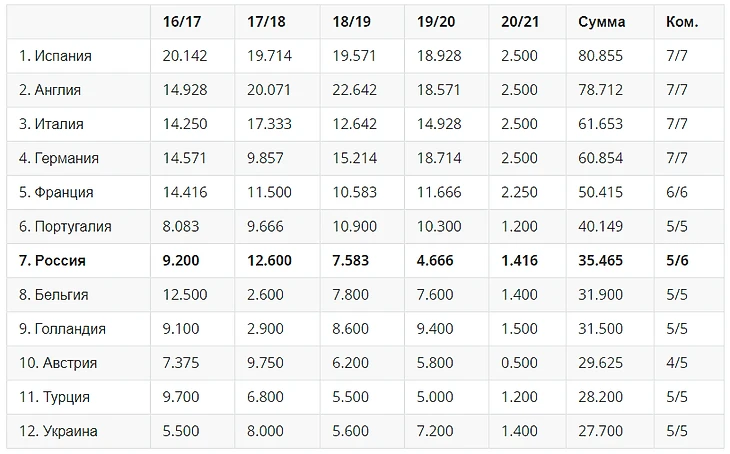730x454 pixels.
Task: Select the Австрия row name
Action: 58,362
